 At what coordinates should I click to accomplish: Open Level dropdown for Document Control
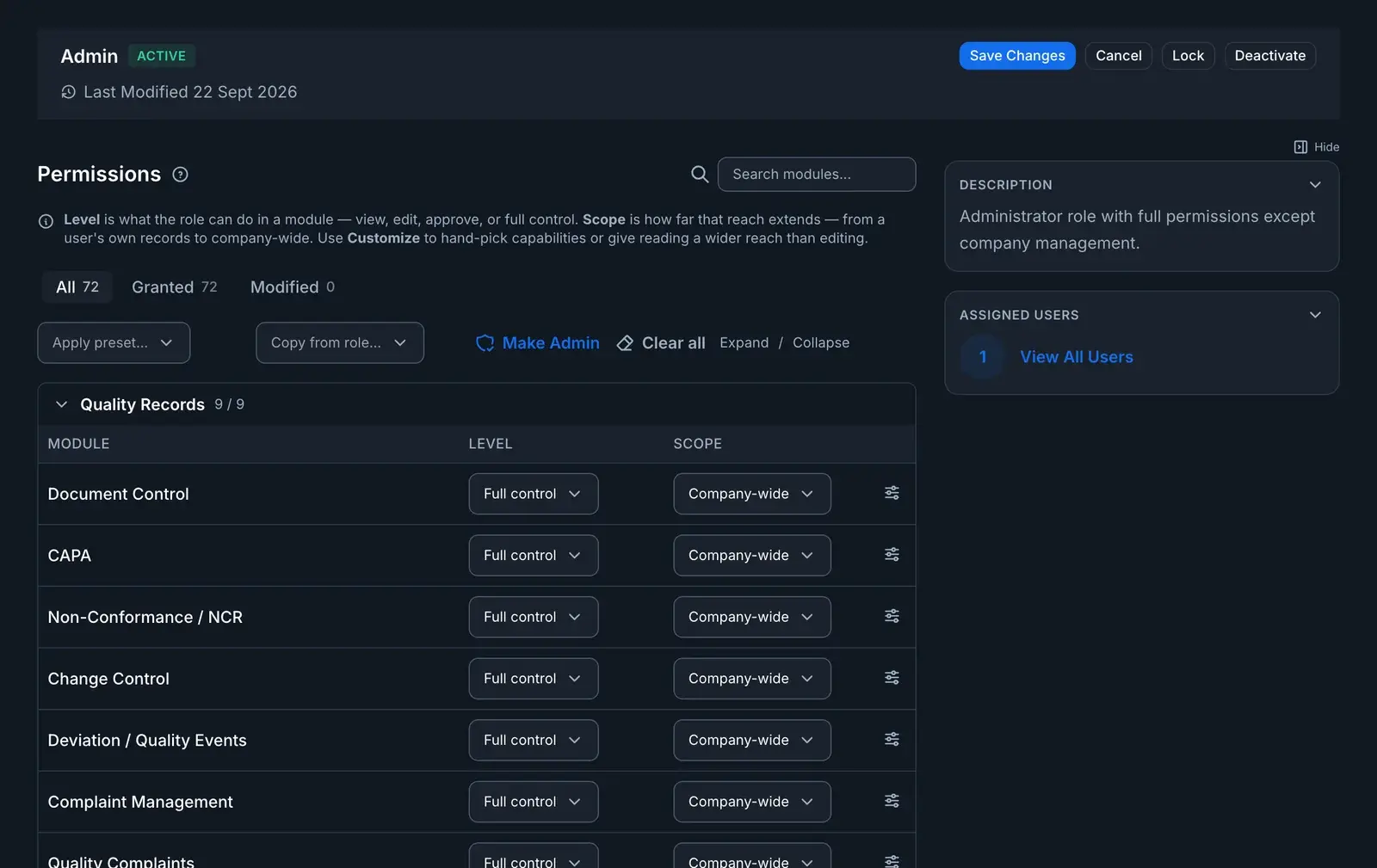click(534, 494)
